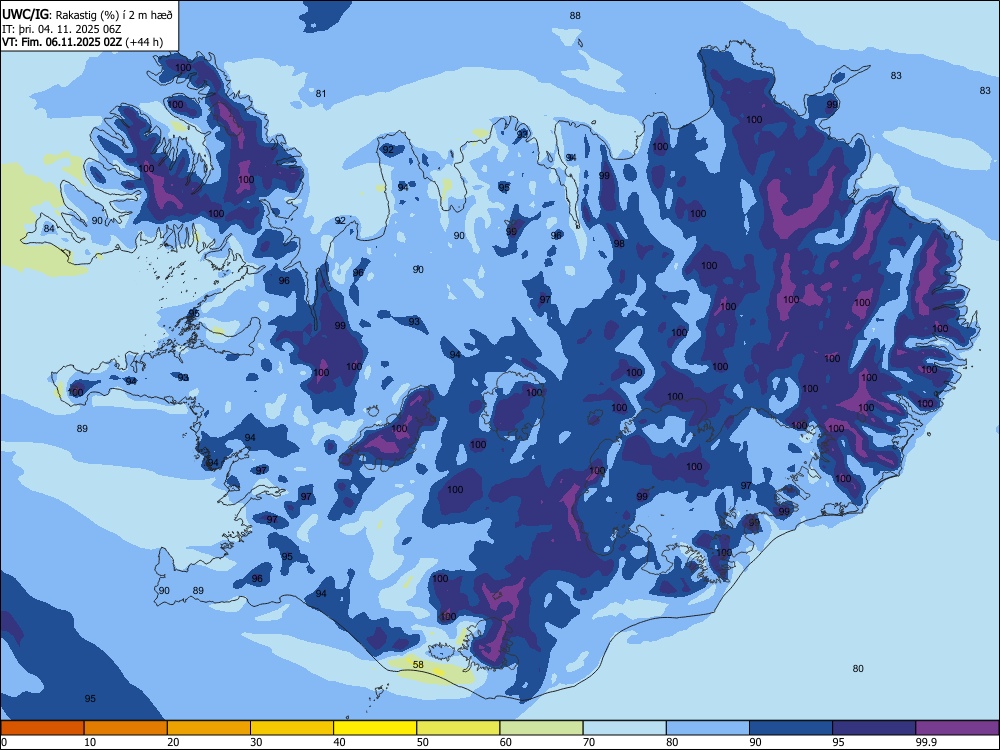The width and height of the screenshot is (1000, 750).
Task: Click the 88 value at top of map
Action: pos(575,15)
